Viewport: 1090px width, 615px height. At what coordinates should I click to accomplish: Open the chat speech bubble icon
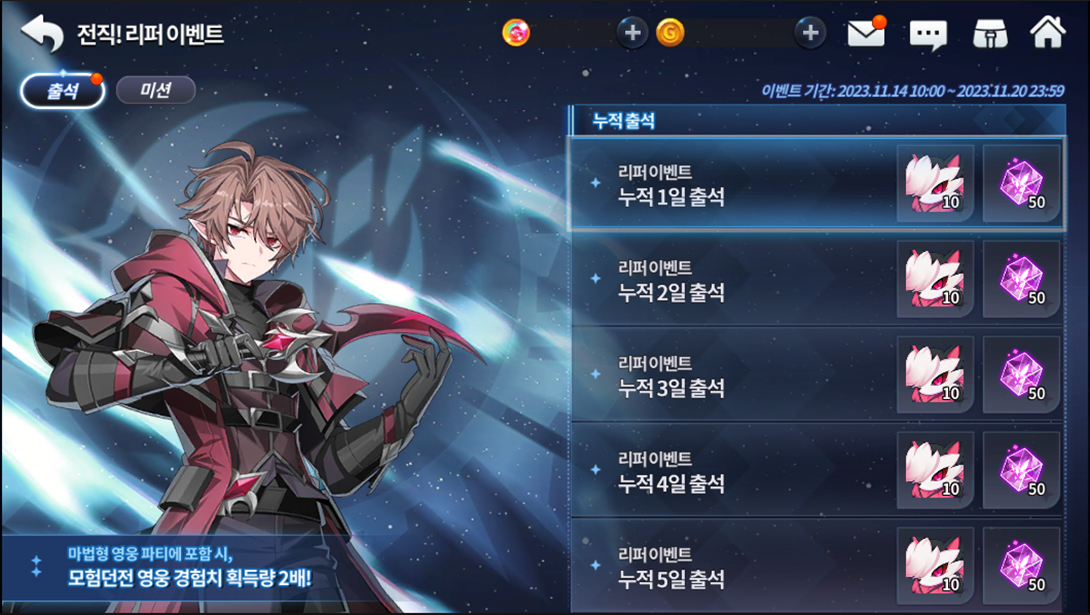(x=928, y=34)
